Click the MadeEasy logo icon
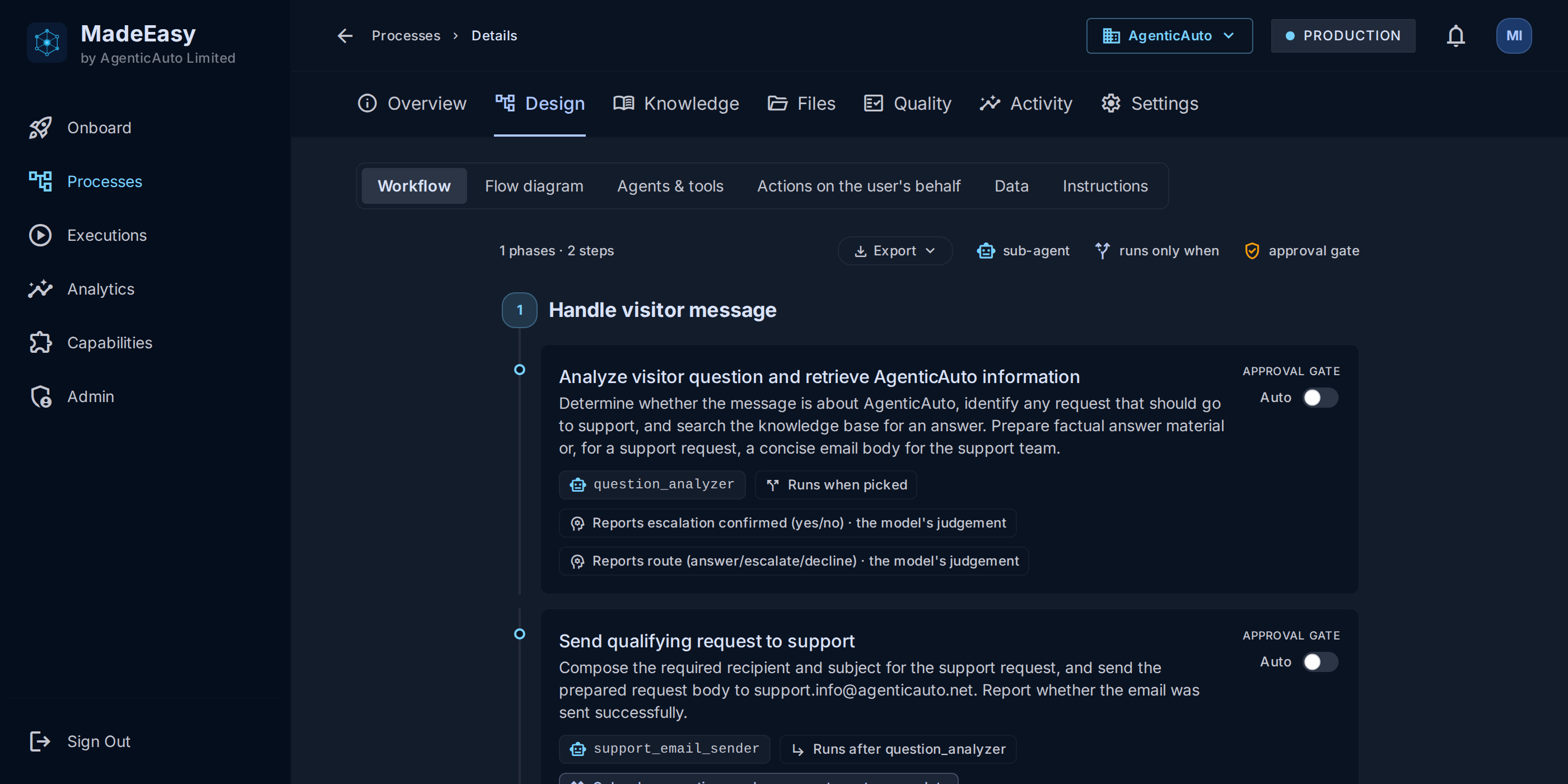The width and height of the screenshot is (1568, 784). (47, 43)
